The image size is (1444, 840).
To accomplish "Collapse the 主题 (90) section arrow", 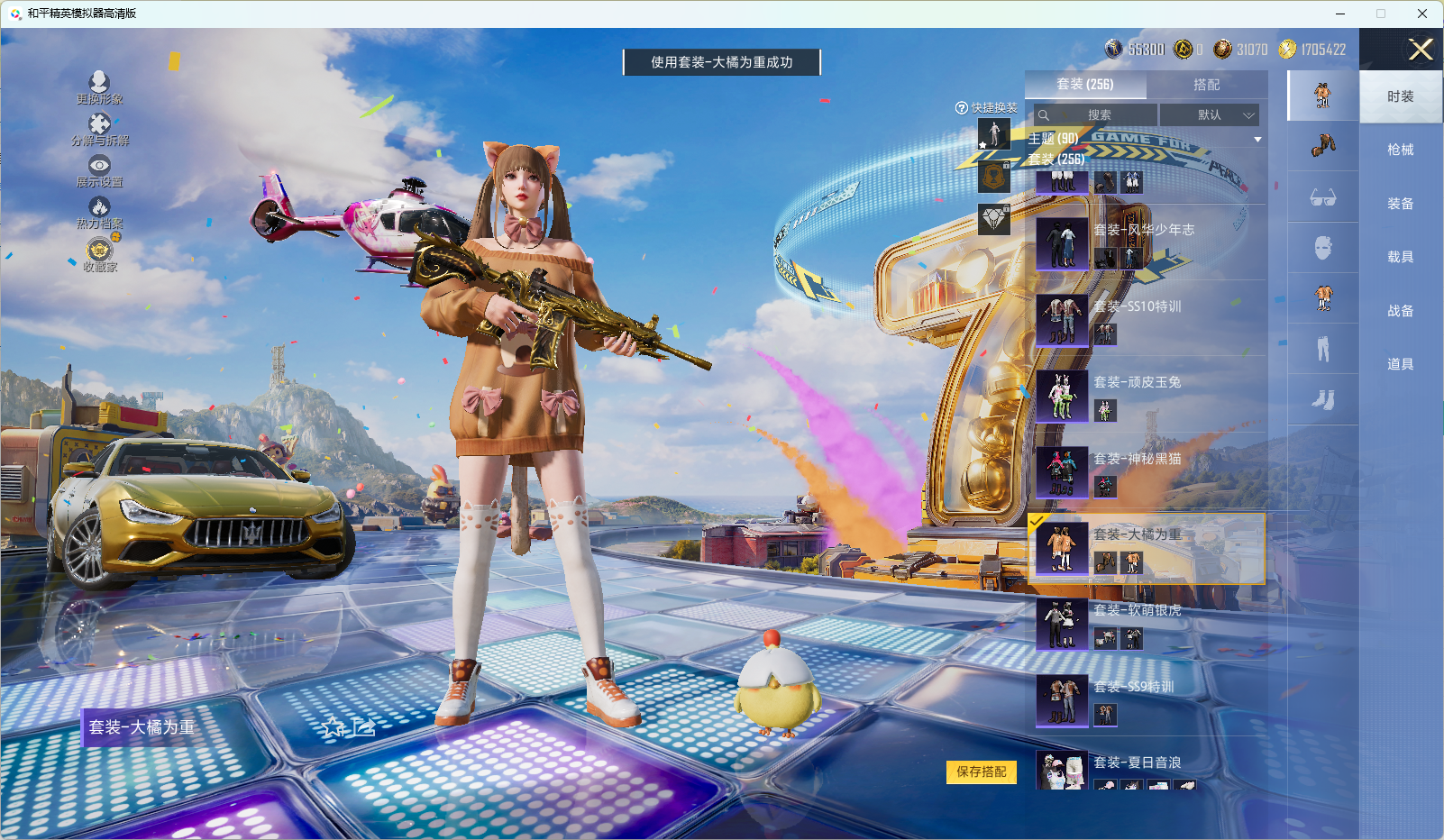I will tap(1257, 140).
